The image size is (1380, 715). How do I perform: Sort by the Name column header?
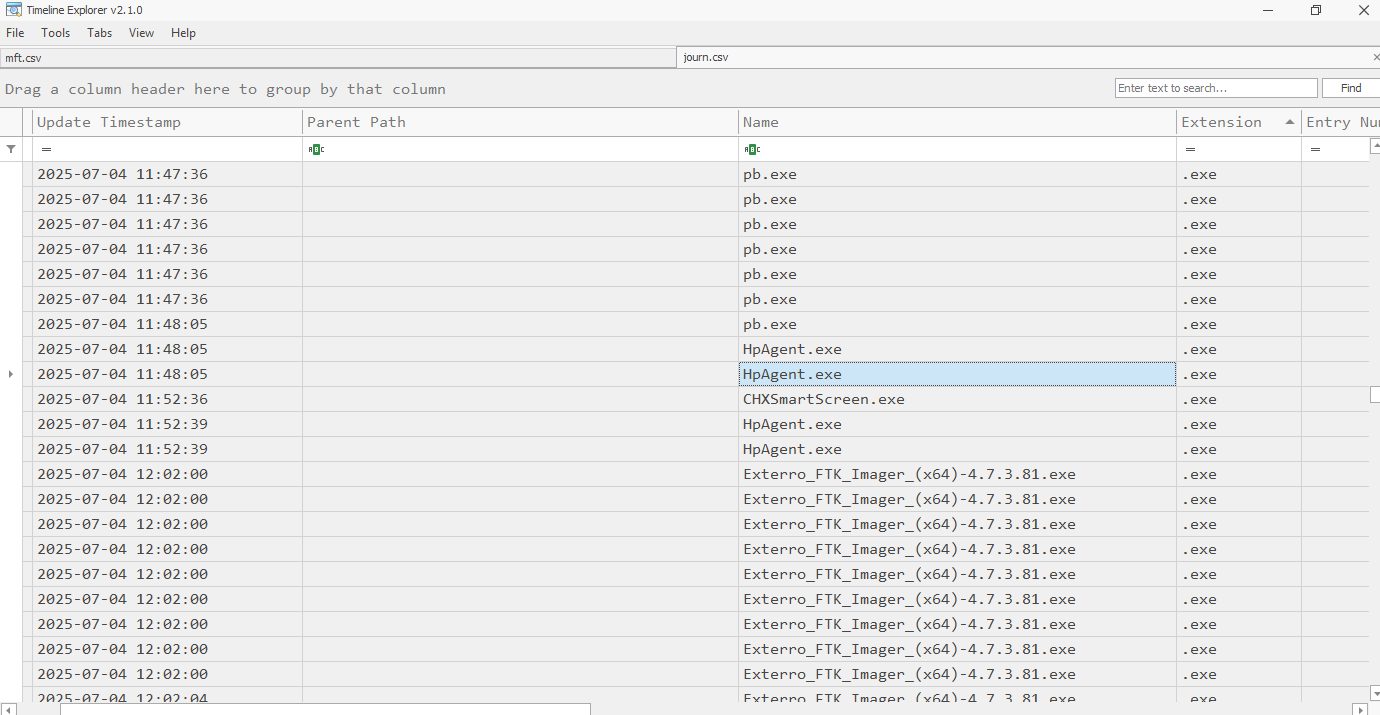(x=956, y=122)
